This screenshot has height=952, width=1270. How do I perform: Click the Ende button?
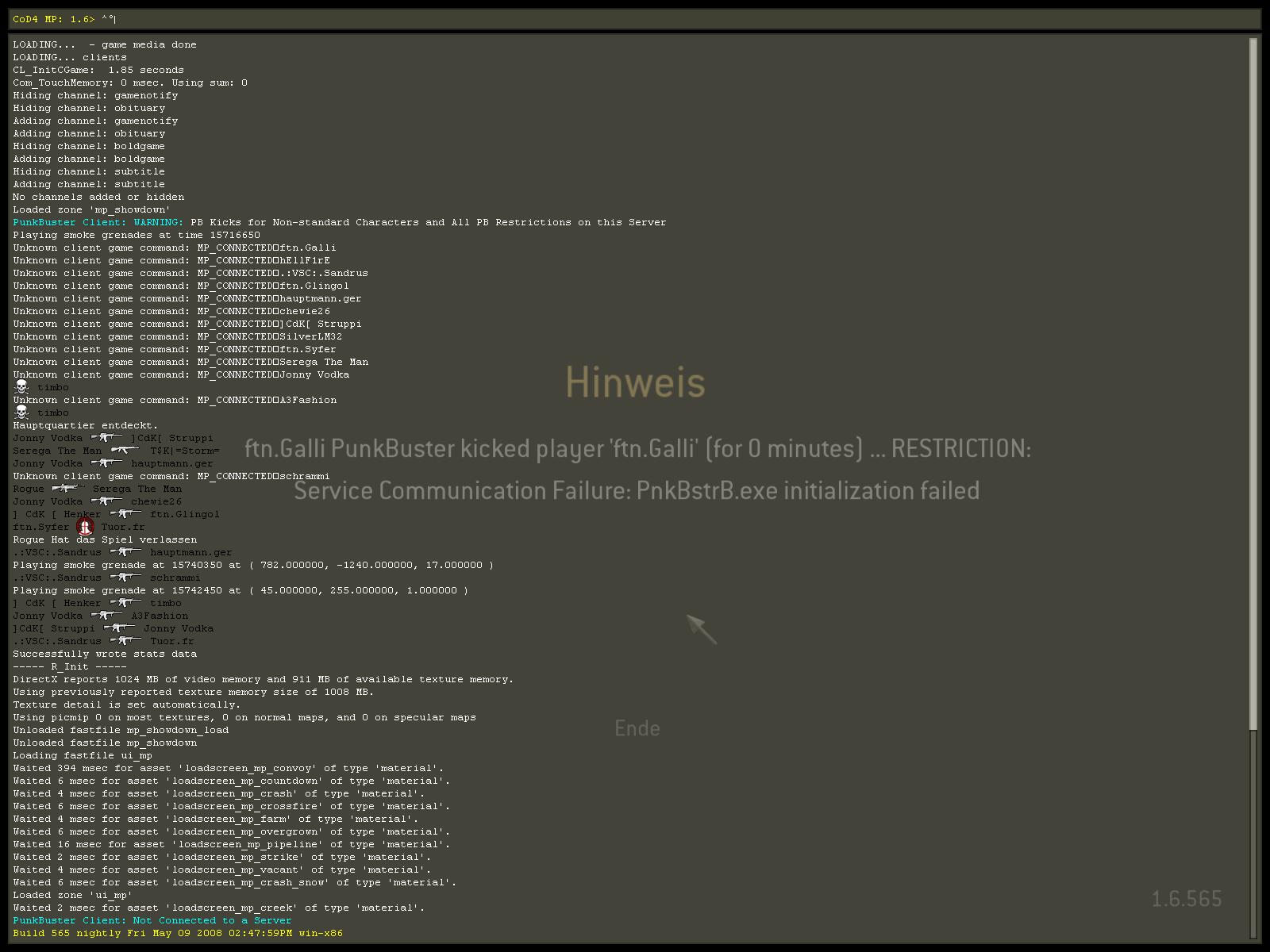click(x=637, y=728)
